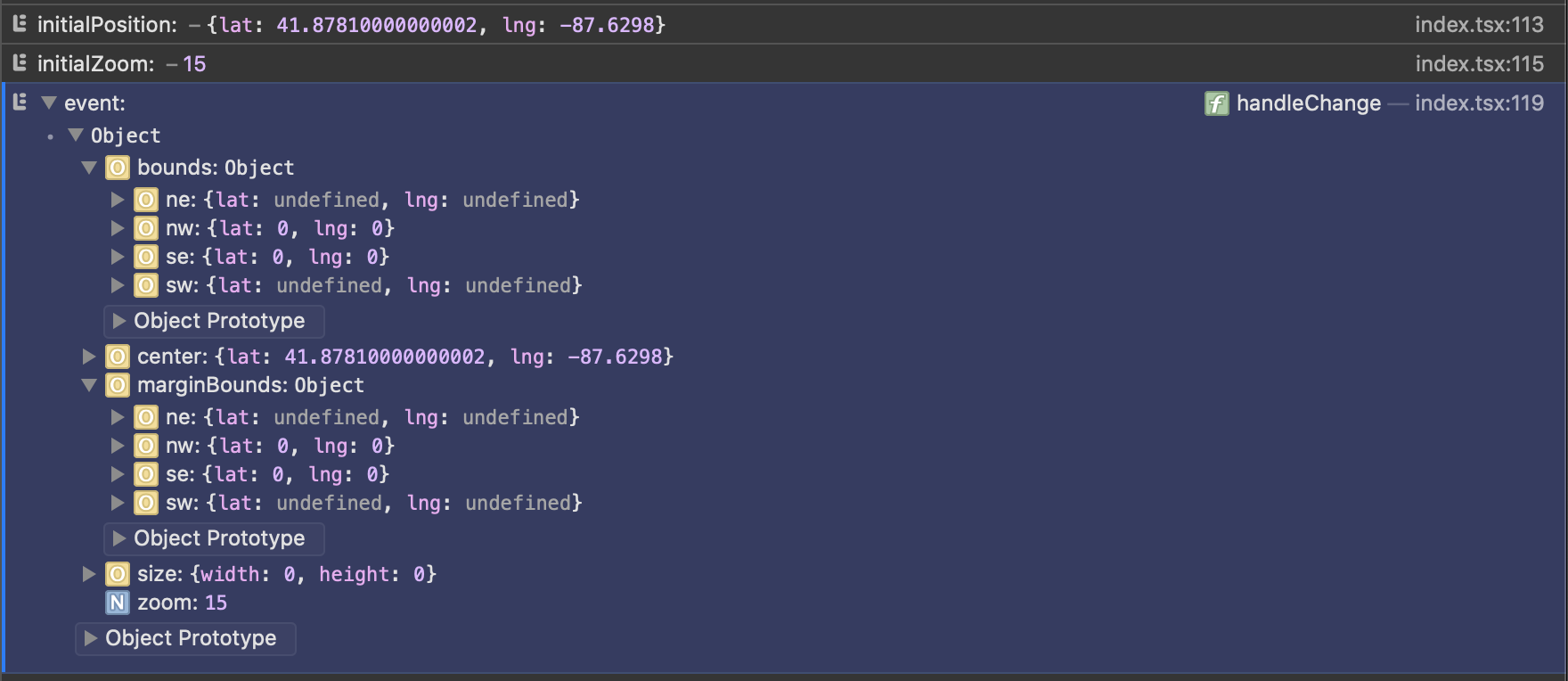
Task: Click the object icon of se under bounds
Action: (146, 257)
